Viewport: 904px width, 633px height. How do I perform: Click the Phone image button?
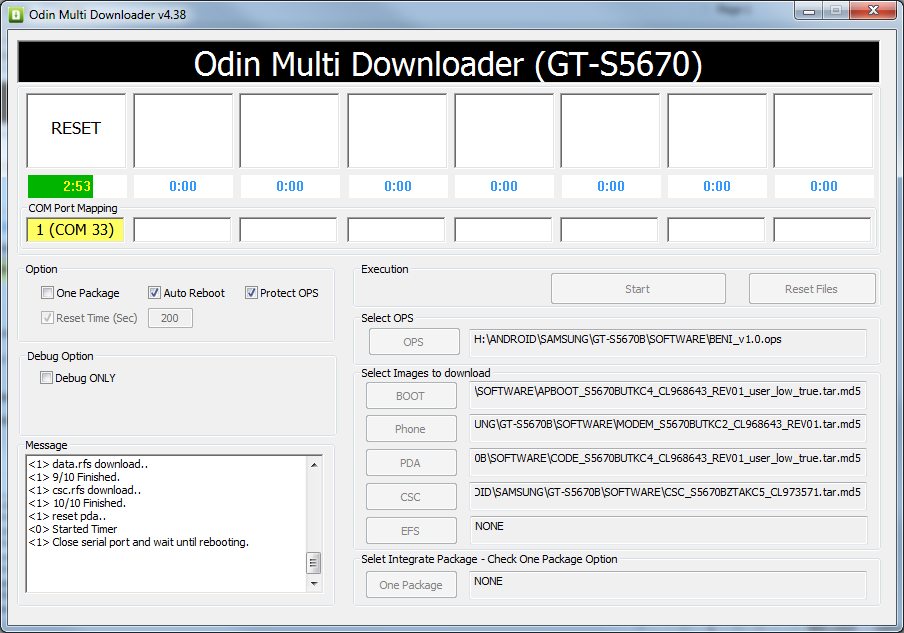pyautogui.click(x=411, y=429)
